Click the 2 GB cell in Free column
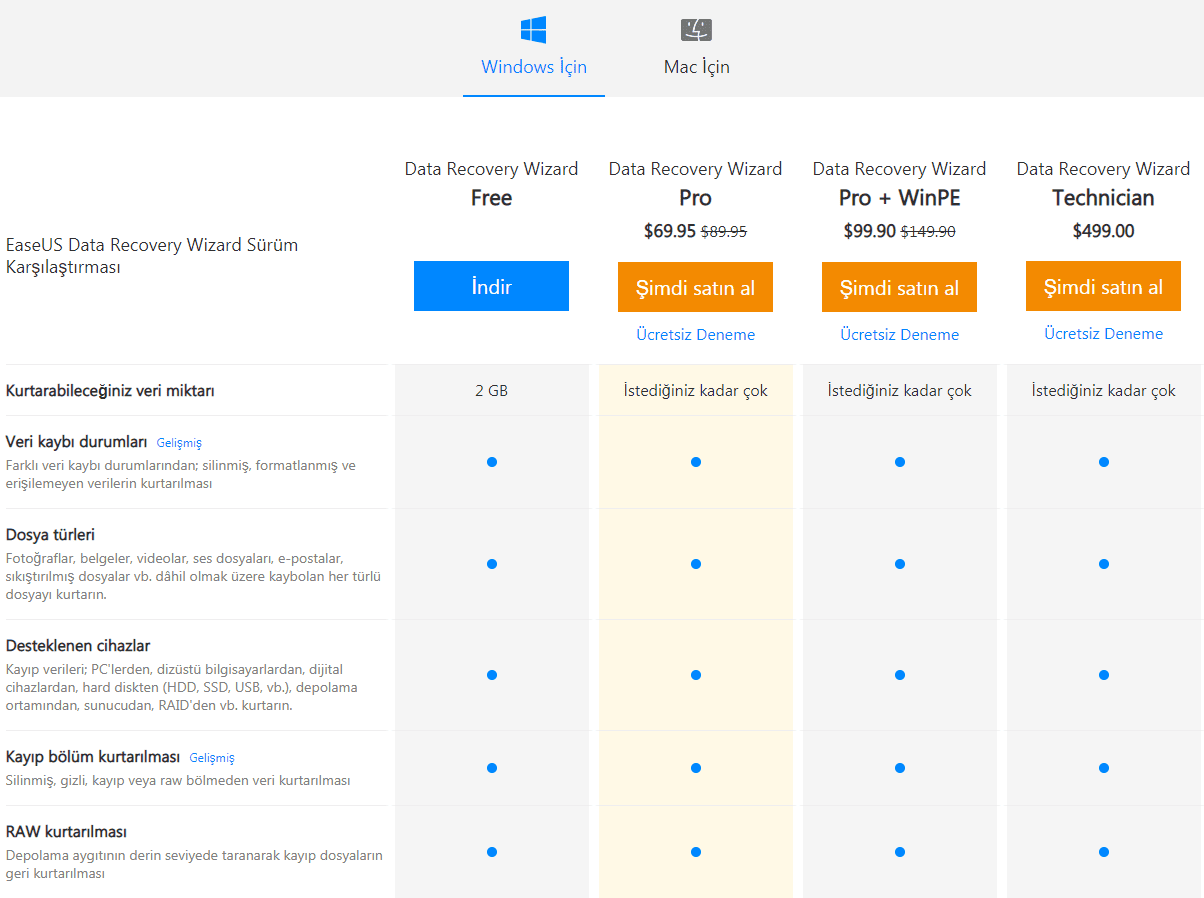 point(491,391)
